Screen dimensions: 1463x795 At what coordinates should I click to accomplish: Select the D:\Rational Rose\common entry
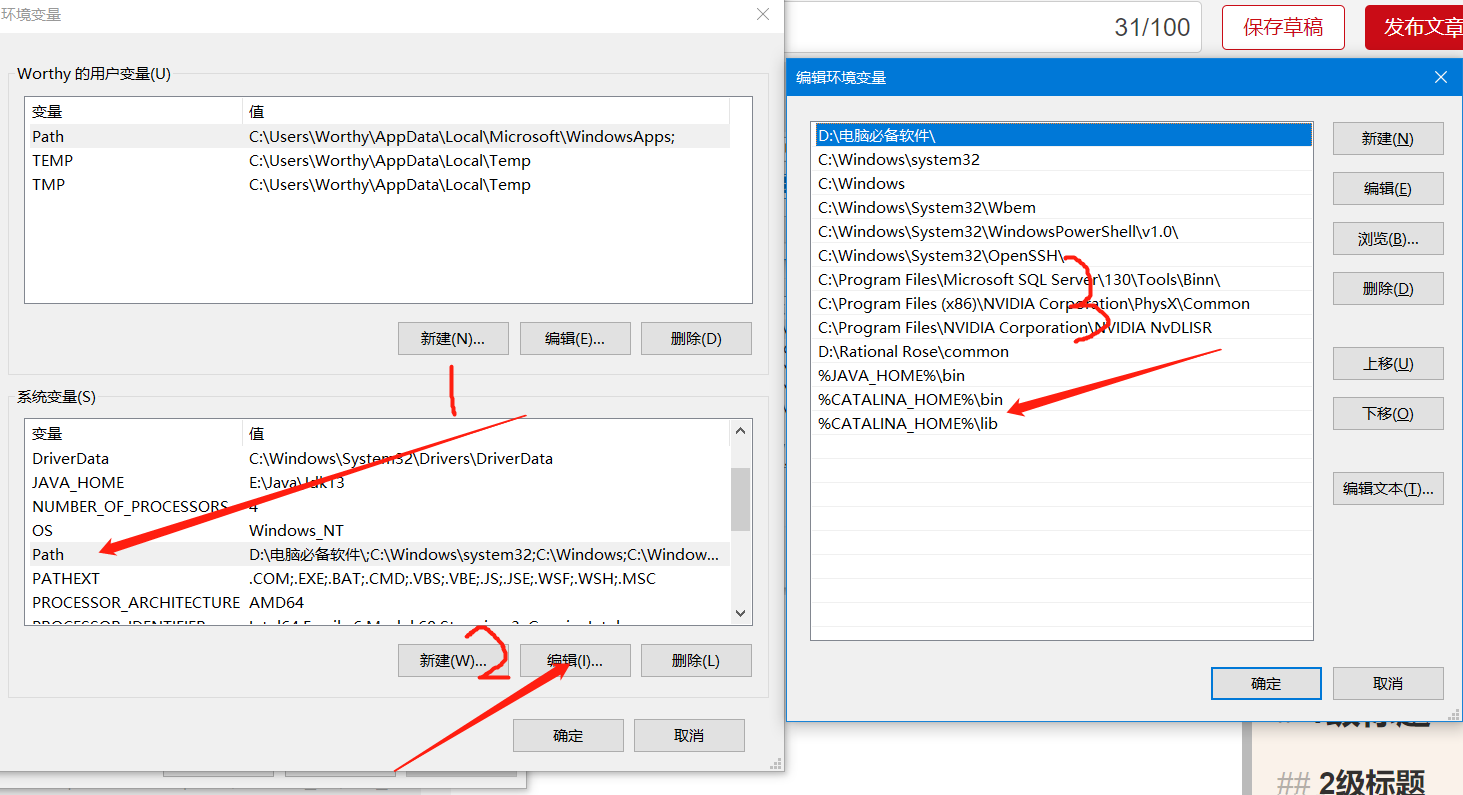pyautogui.click(x=1062, y=351)
